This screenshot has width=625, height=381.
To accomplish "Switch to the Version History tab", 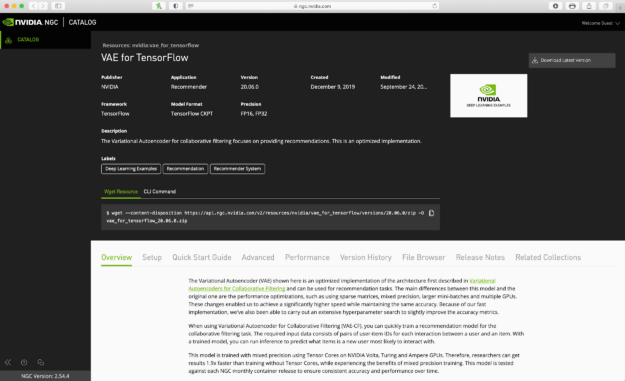I will point(366,257).
